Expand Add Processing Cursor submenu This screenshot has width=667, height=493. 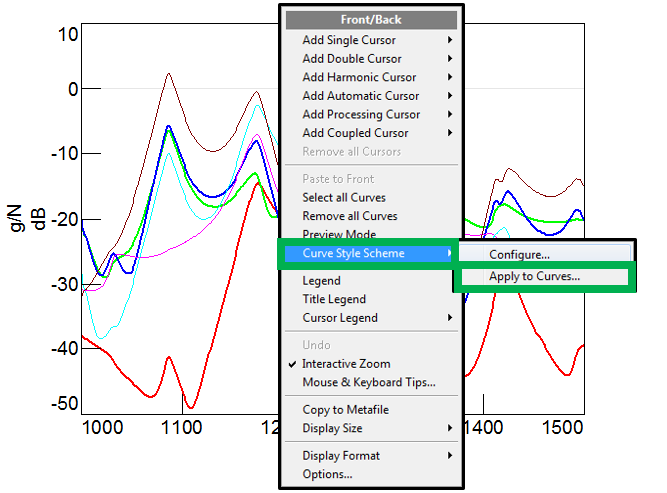pyautogui.click(x=361, y=115)
